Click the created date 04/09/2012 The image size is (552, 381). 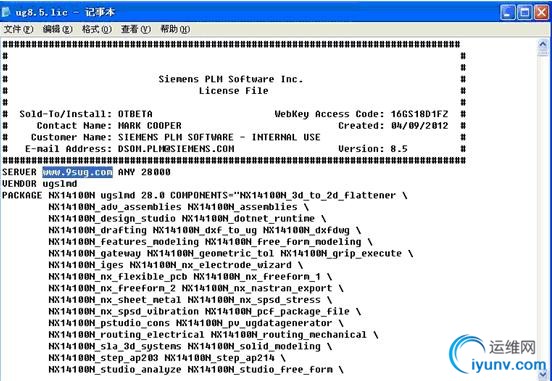(419, 126)
